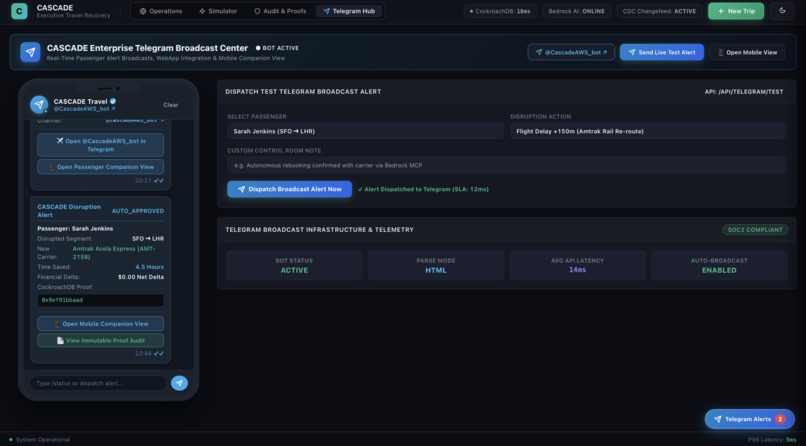Open the Audit & Proofs tab
Screen dimensions: 806x446
pos(280,11)
